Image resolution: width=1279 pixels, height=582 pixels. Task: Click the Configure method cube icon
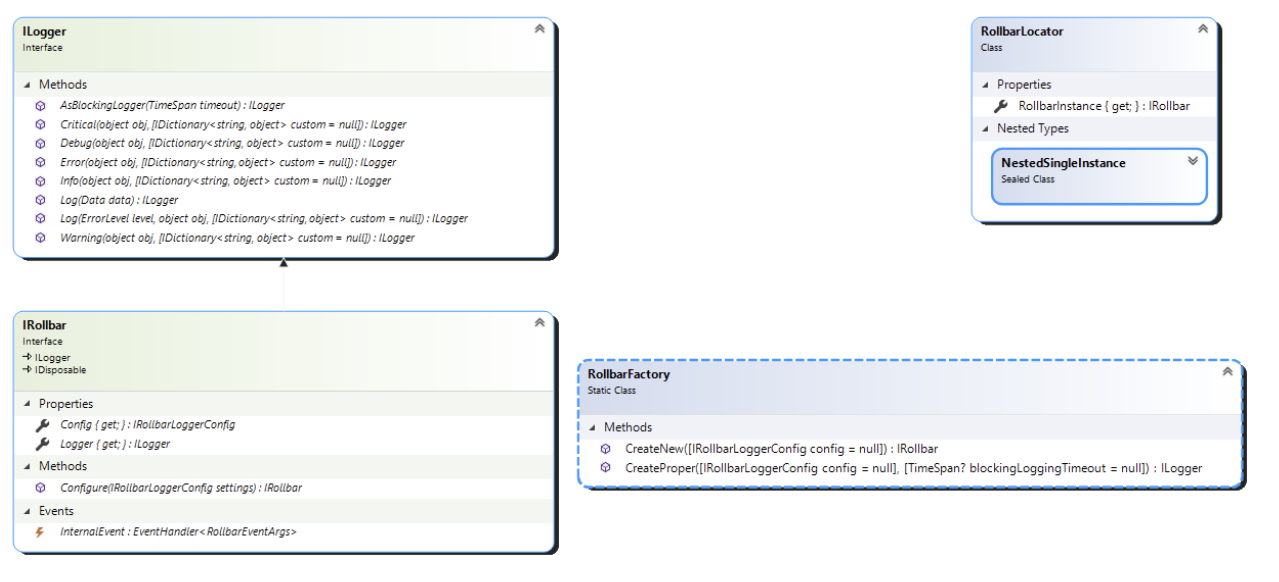tap(40, 488)
